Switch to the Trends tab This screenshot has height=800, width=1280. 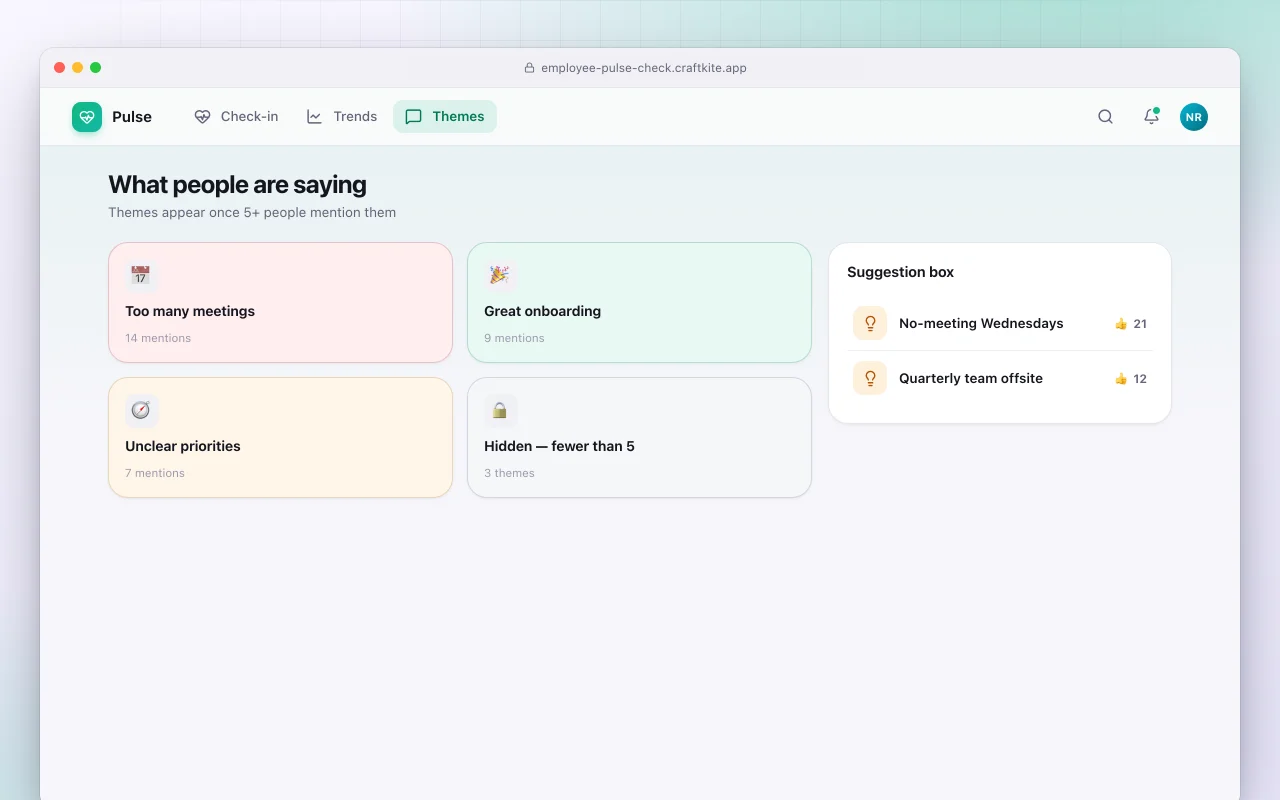[341, 117]
